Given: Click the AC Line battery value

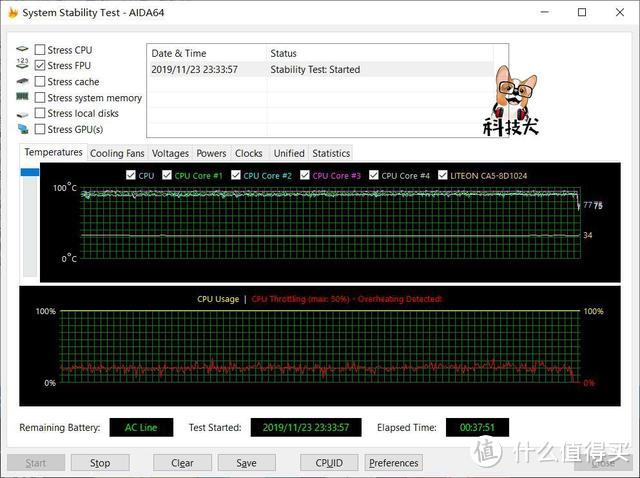Looking at the screenshot, I should pos(141,427).
